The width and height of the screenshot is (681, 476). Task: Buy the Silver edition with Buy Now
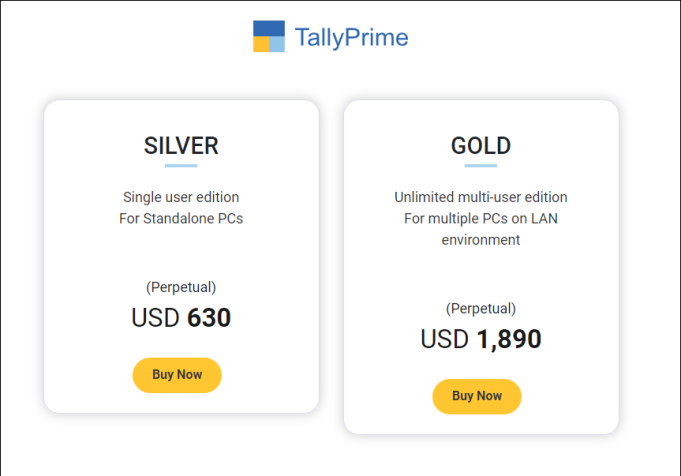(x=177, y=375)
